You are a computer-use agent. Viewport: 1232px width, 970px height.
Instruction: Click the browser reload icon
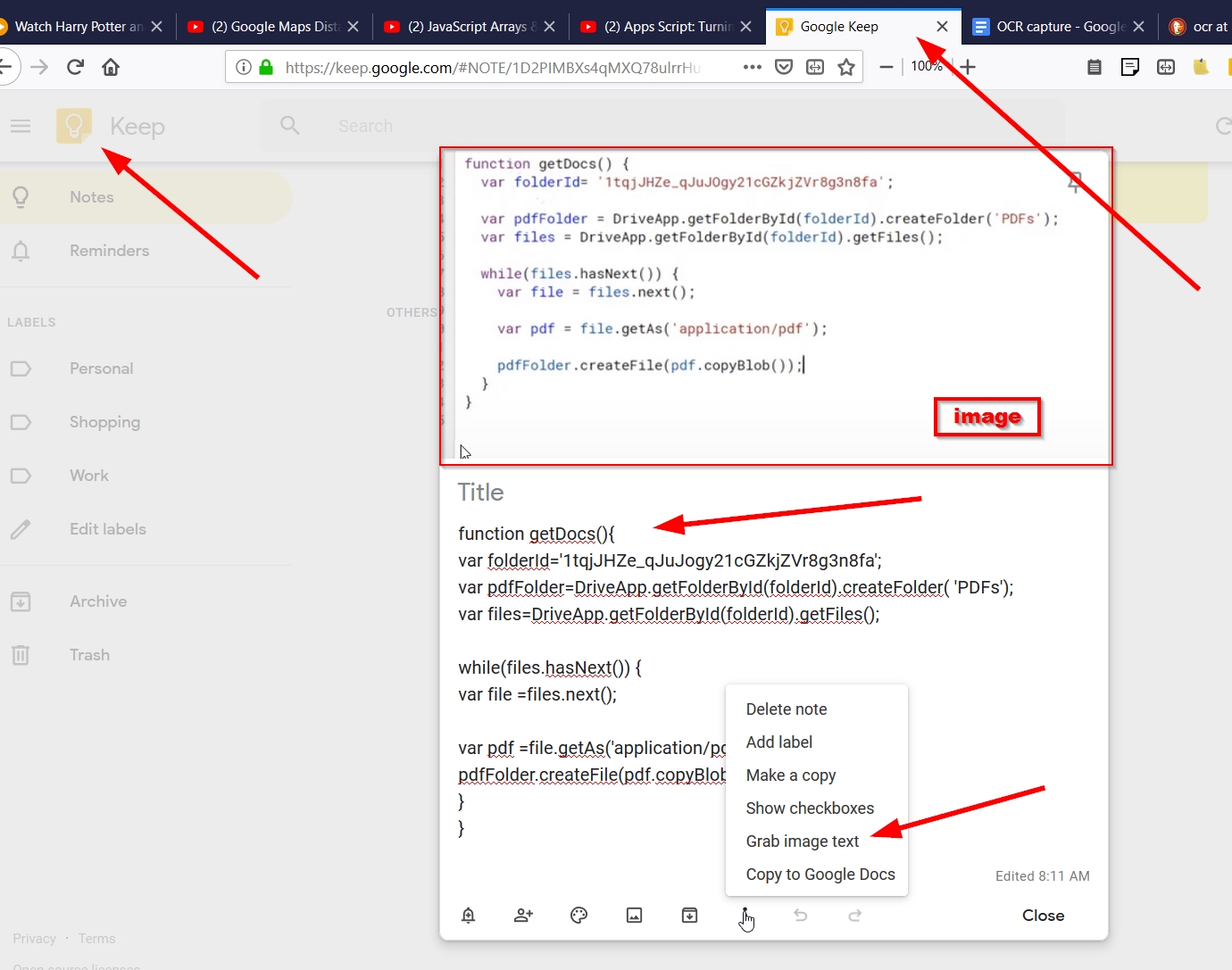point(76,67)
